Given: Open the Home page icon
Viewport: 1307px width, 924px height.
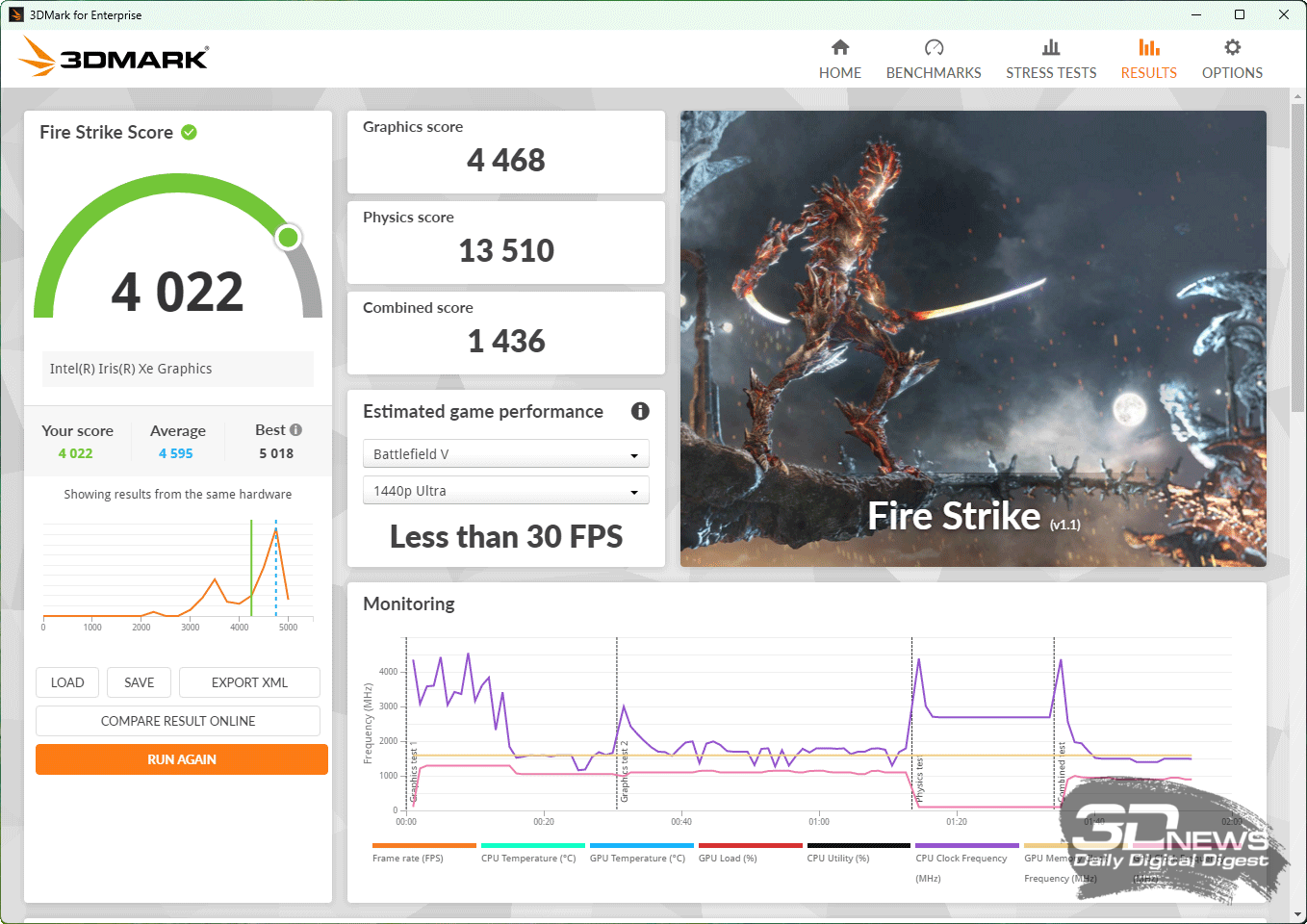Looking at the screenshot, I should [840, 47].
